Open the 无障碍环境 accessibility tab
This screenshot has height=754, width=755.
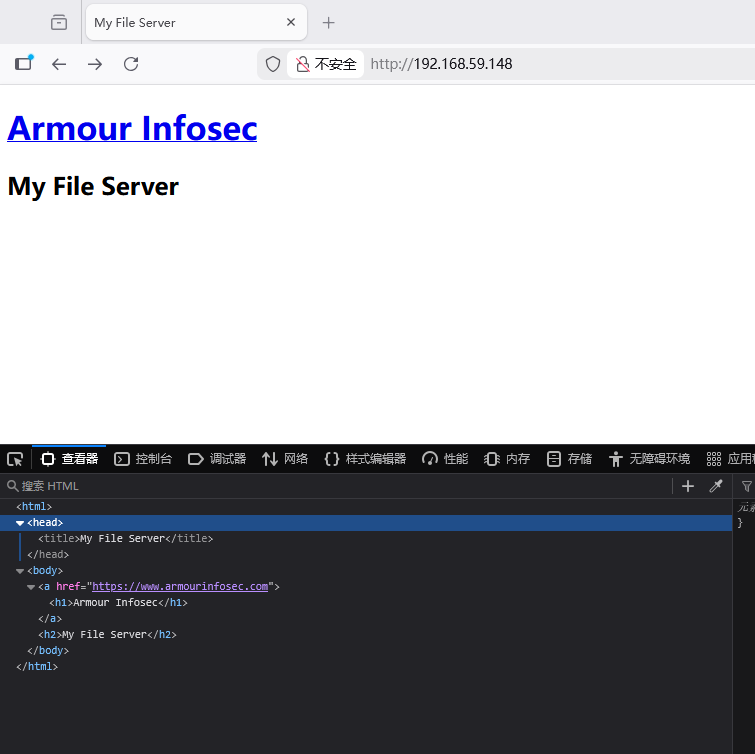tap(649, 459)
